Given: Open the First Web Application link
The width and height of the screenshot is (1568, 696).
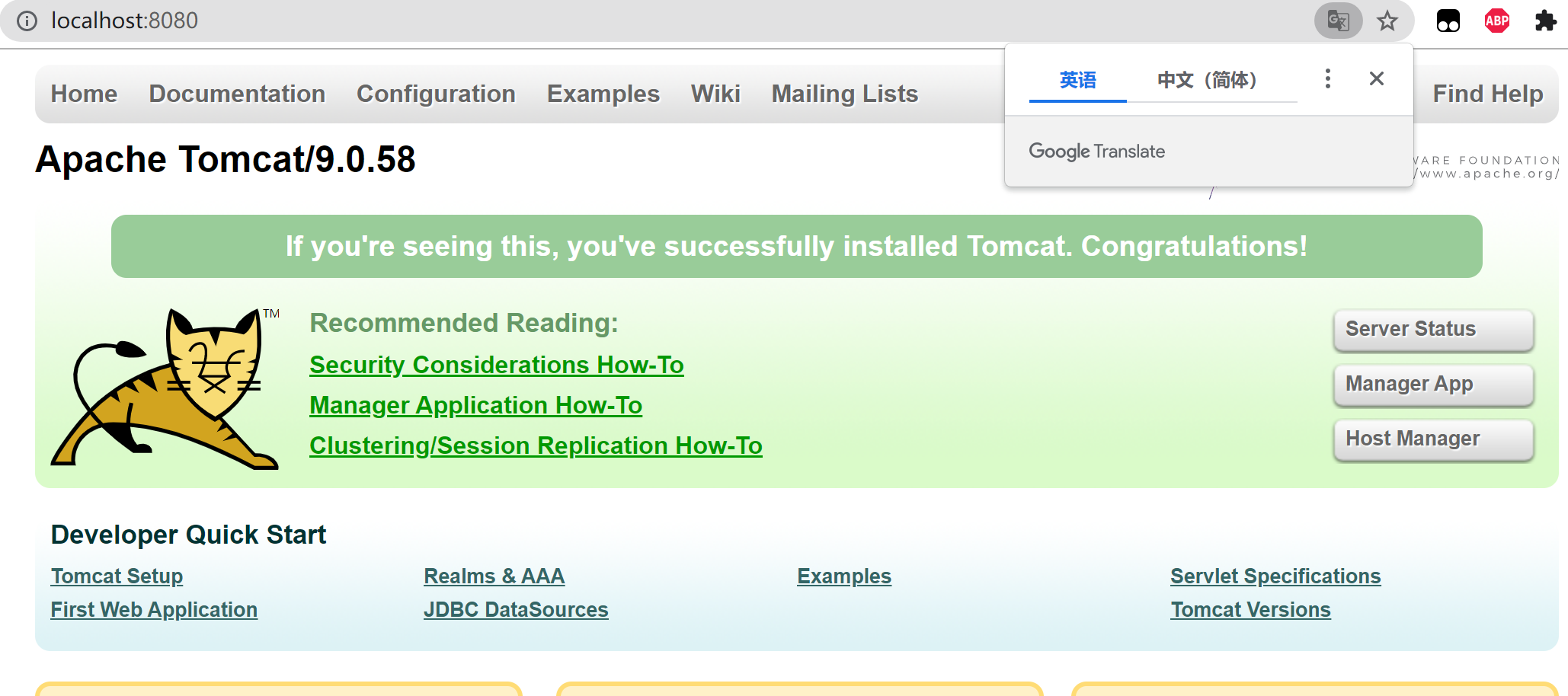Looking at the screenshot, I should point(154,610).
